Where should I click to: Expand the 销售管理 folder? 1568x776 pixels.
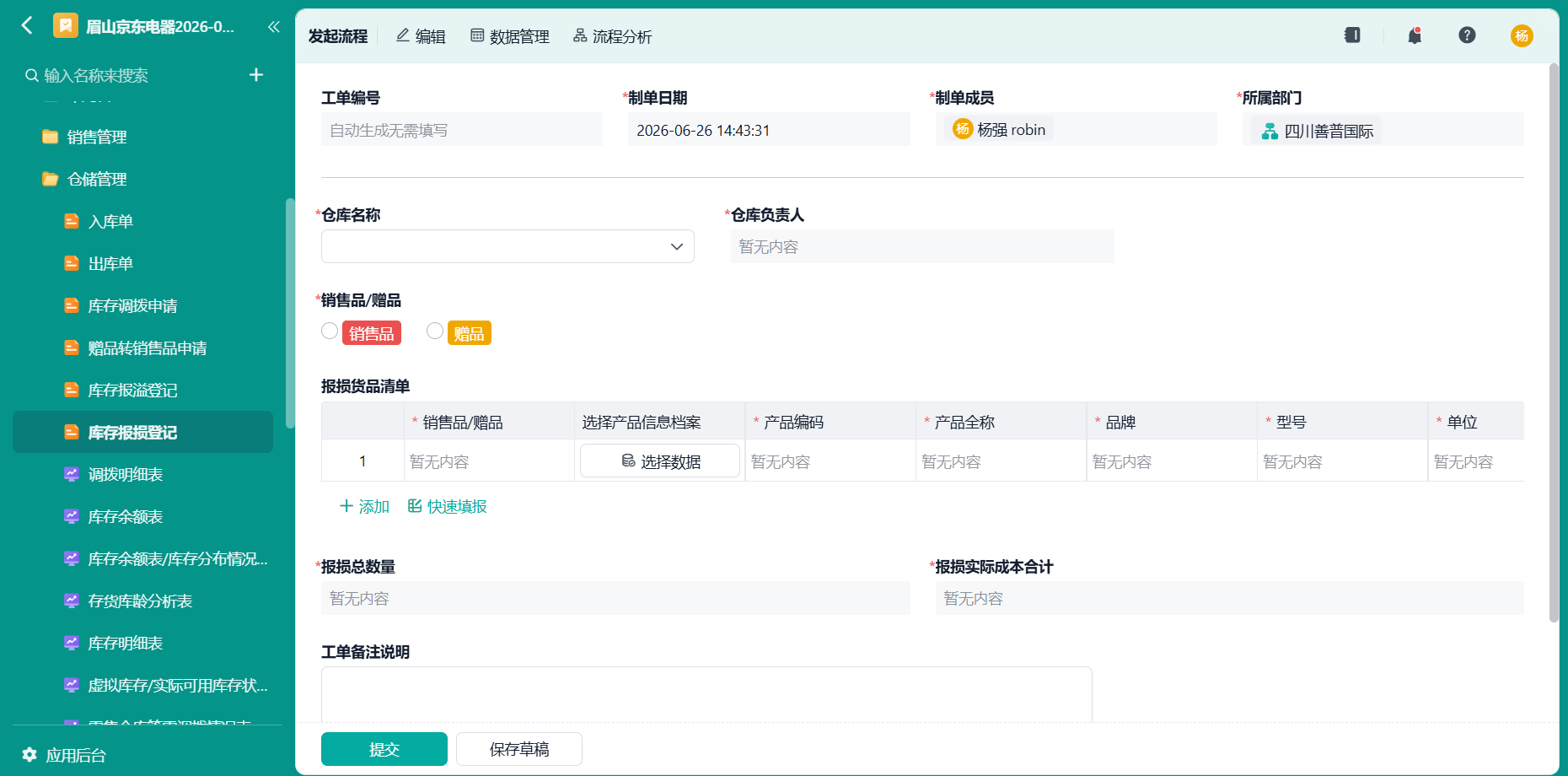pos(97,137)
